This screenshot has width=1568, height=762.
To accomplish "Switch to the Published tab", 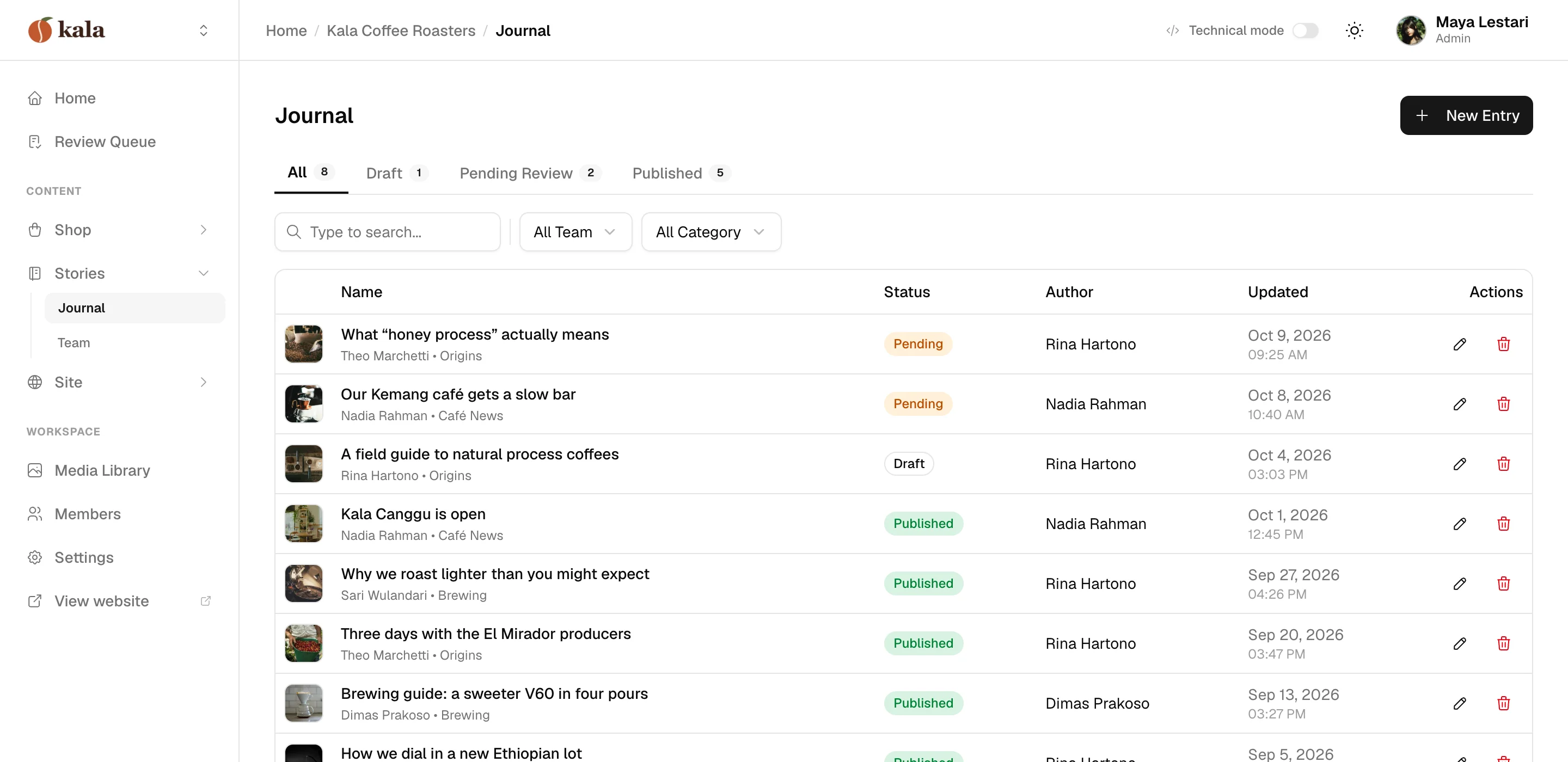I will (681, 174).
